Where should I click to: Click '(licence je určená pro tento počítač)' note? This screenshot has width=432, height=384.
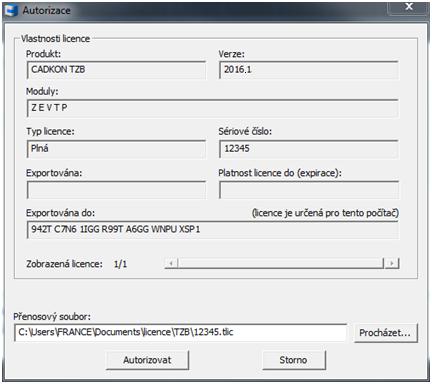pos(325,213)
